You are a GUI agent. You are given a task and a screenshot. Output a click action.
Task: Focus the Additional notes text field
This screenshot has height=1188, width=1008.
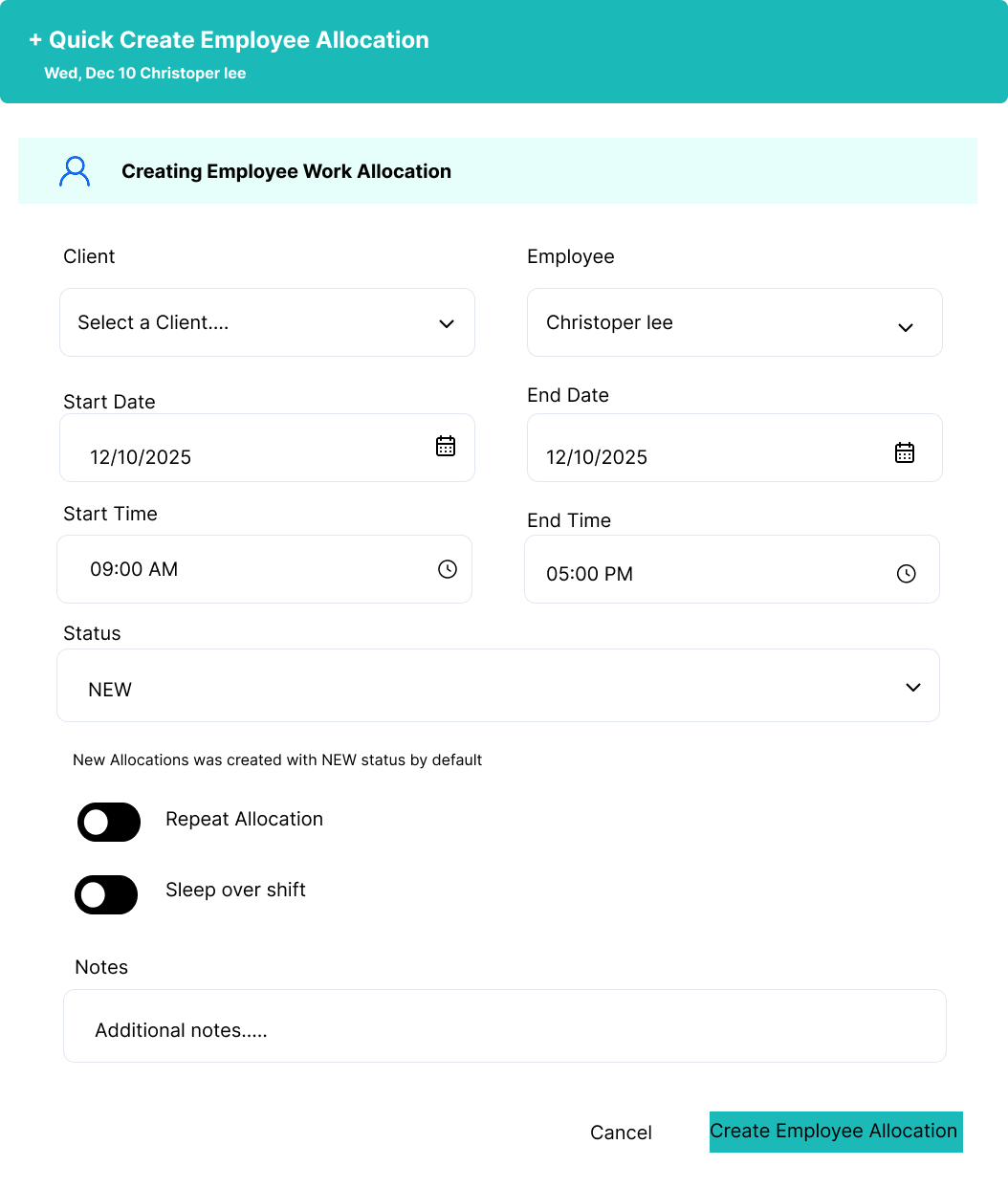tap(505, 1026)
